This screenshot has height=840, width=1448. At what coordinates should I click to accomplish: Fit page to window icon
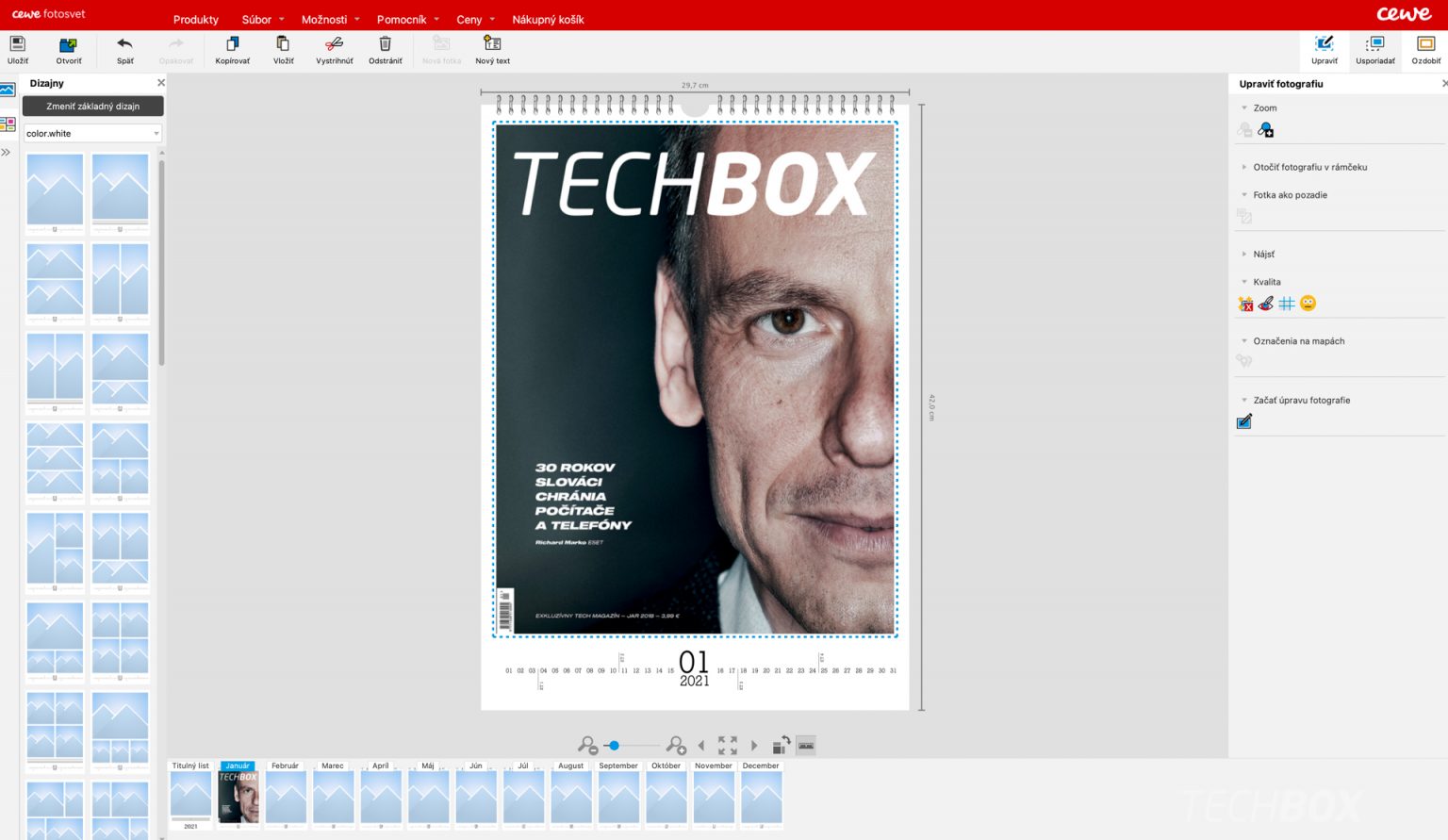pos(727,746)
